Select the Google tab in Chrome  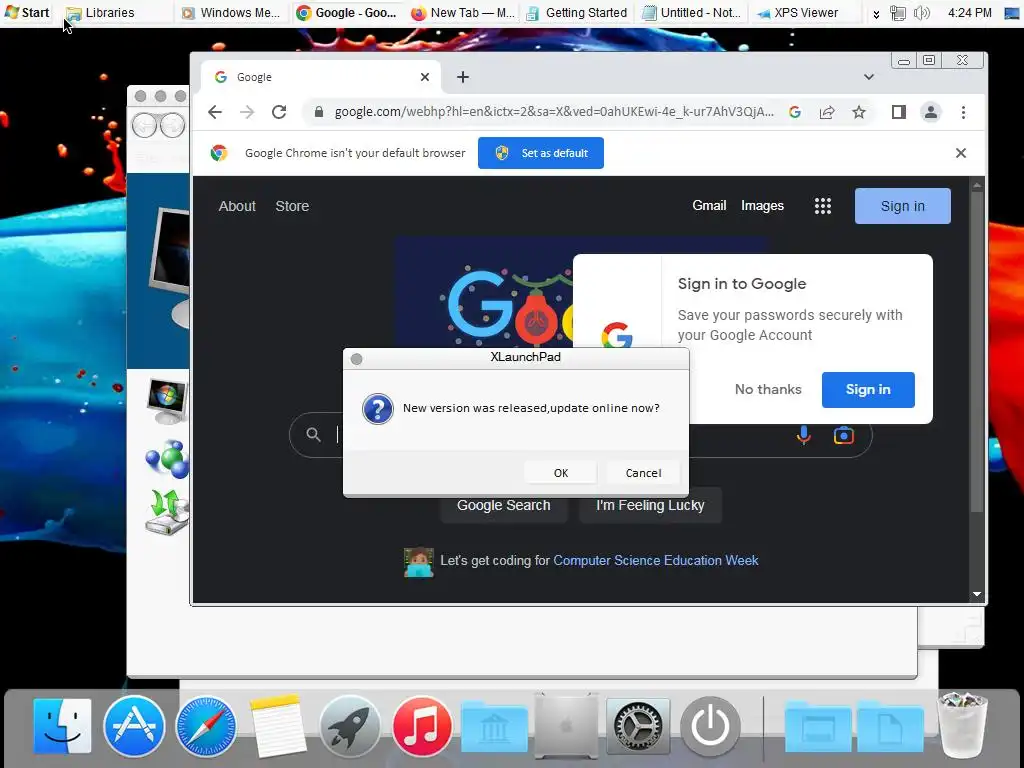point(320,77)
